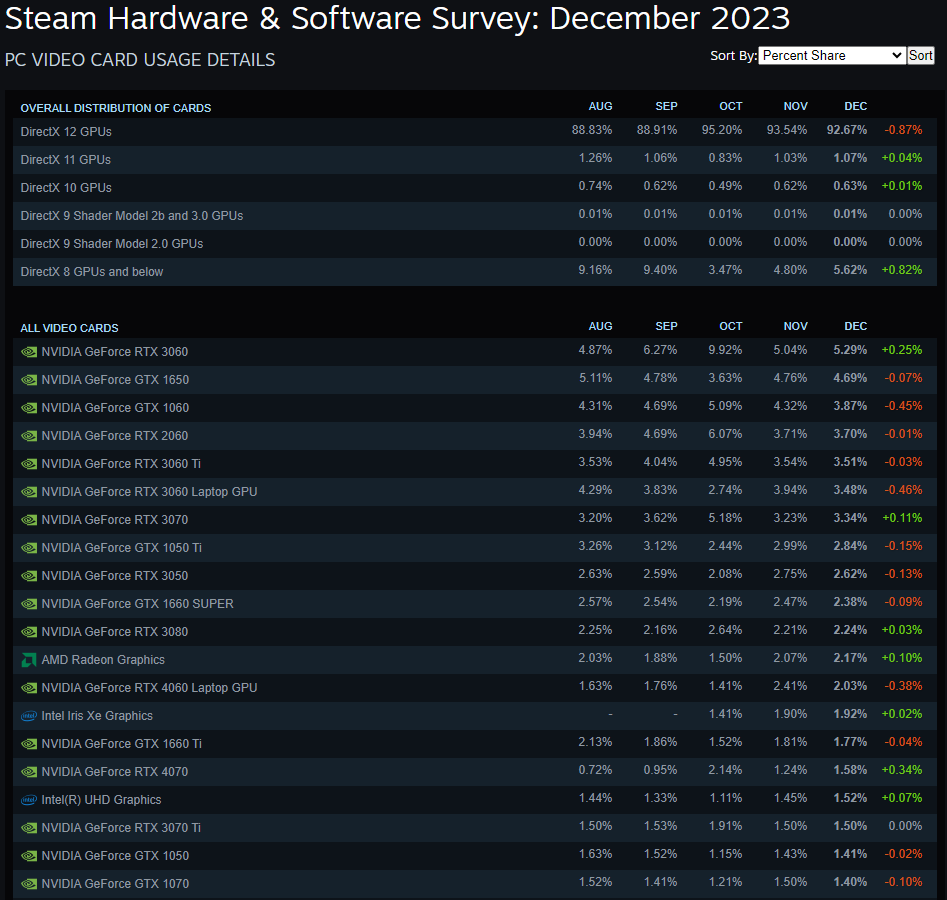Click NVIDIA logo beside GeForce RTX 3070
The image size is (947, 900).
click(29, 520)
